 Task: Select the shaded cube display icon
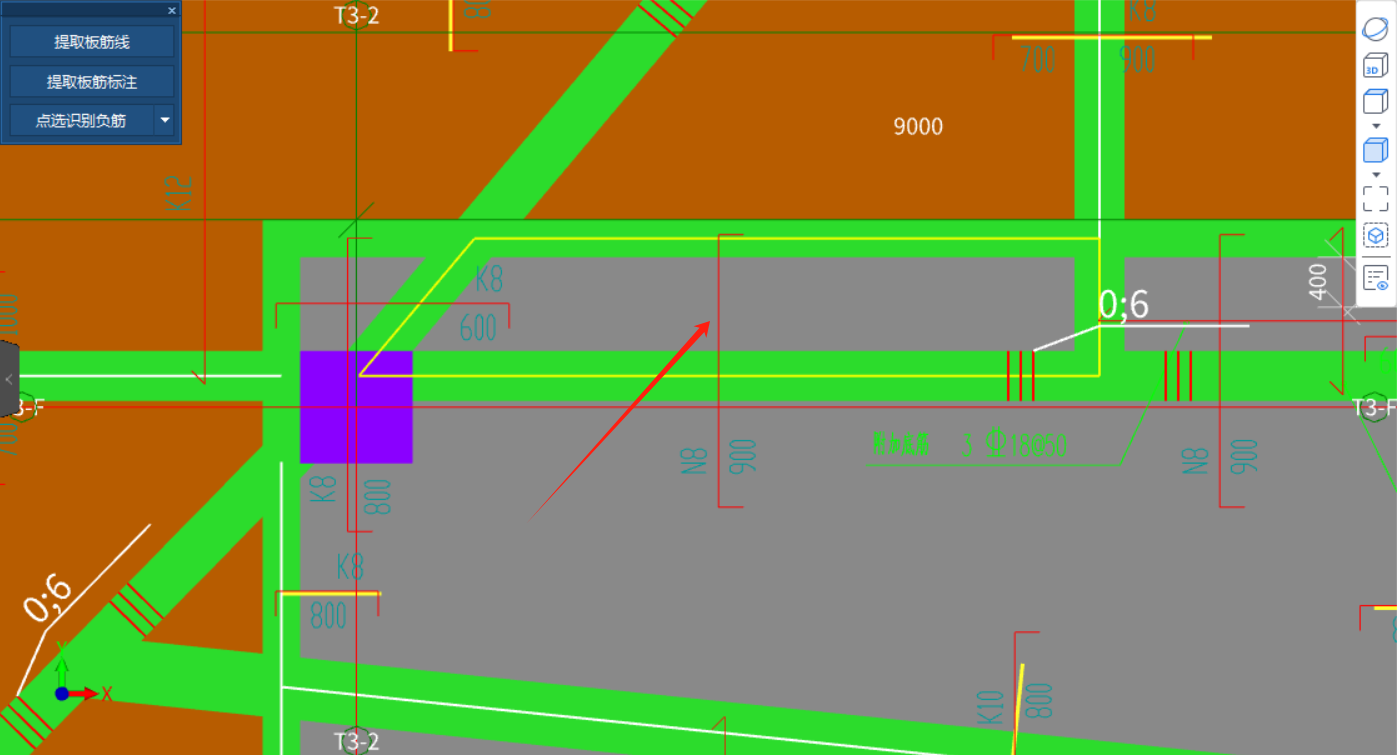[1376, 150]
